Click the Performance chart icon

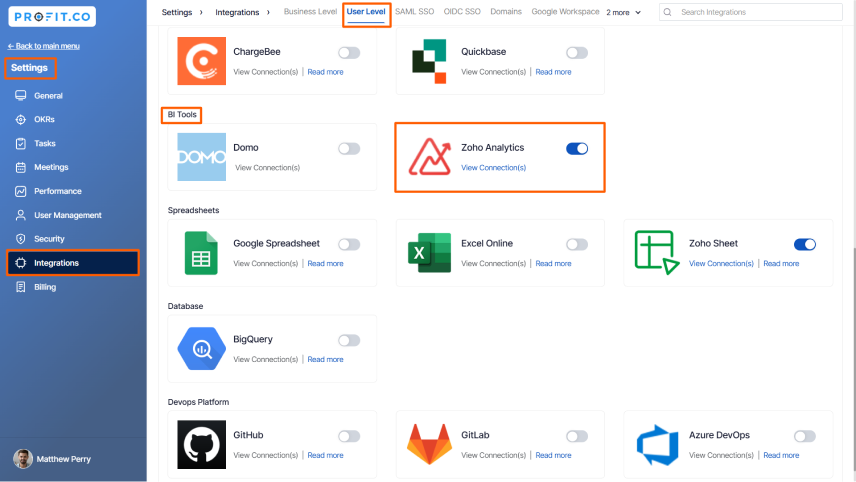click(21, 191)
